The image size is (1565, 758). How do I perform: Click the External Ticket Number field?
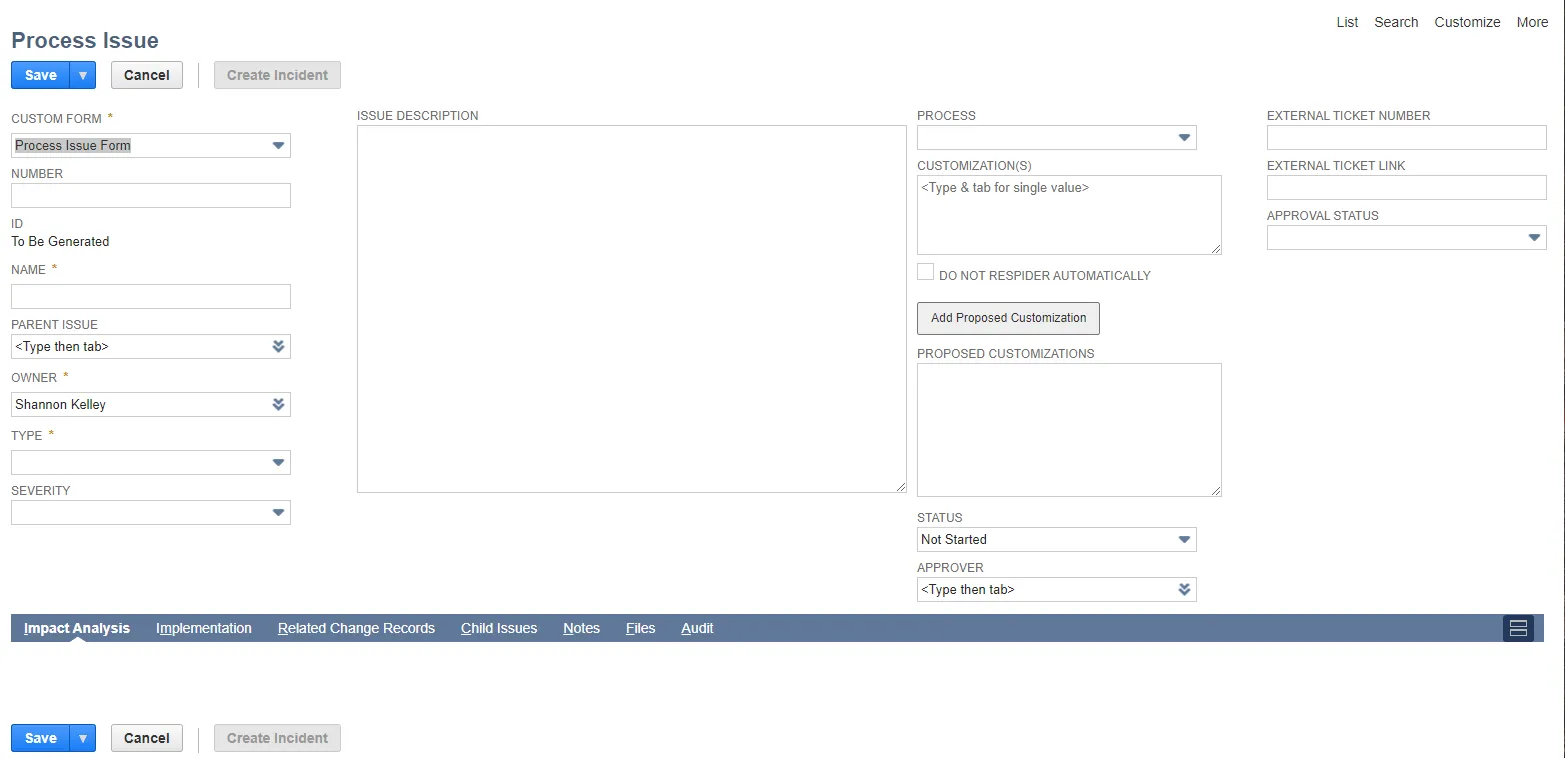click(1407, 137)
